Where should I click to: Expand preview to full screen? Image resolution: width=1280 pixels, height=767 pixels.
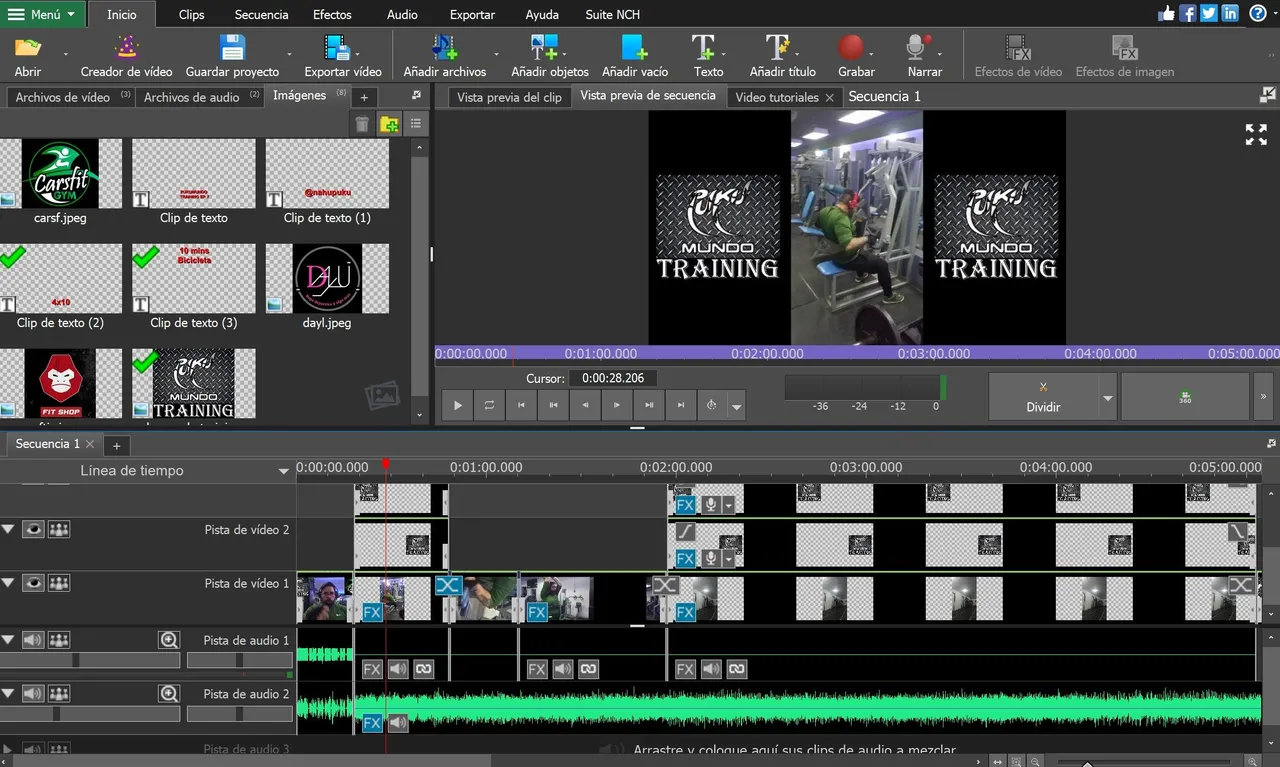[x=1256, y=135]
